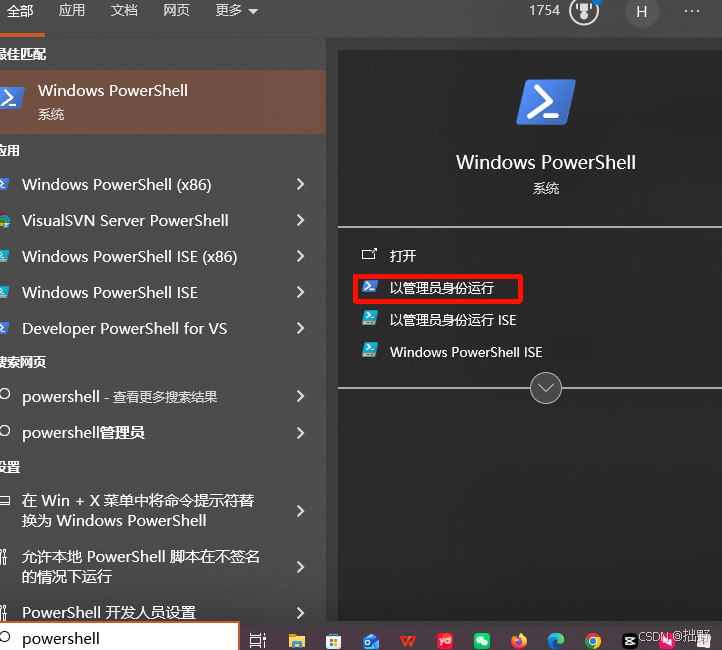Expand powershell管理员 suggestion arrow

coord(301,433)
